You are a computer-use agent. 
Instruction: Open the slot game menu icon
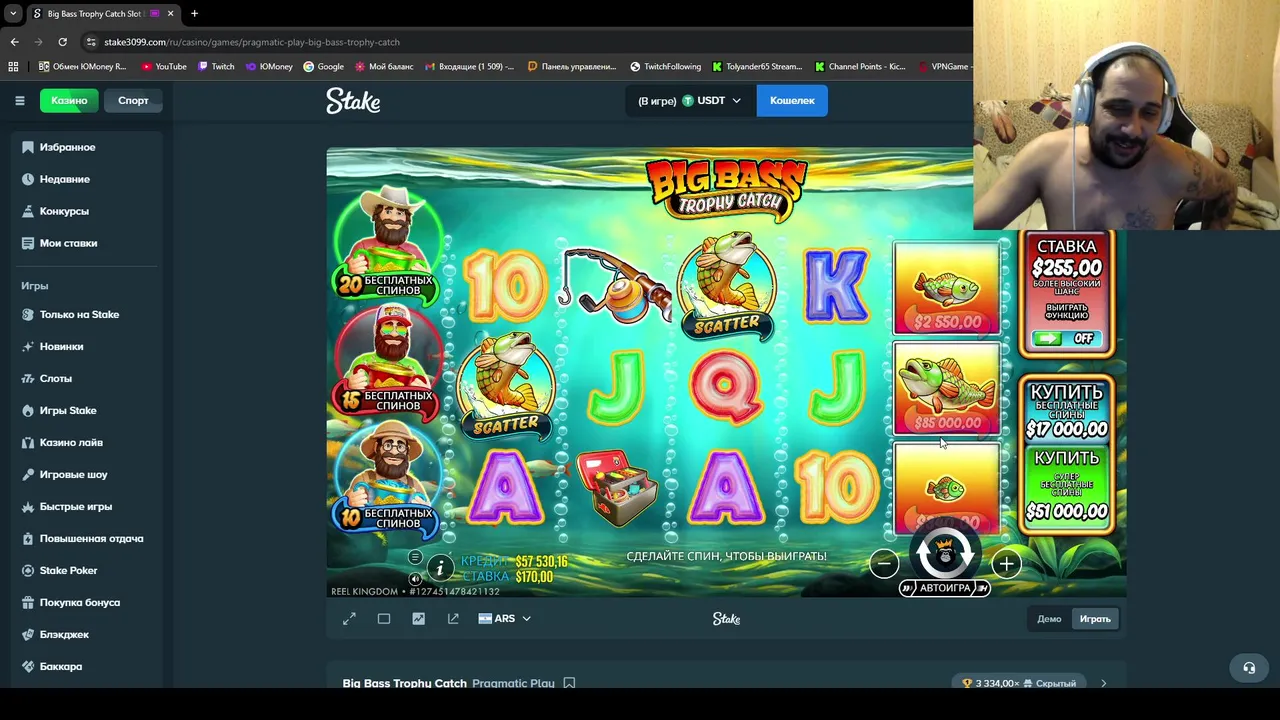coord(415,557)
